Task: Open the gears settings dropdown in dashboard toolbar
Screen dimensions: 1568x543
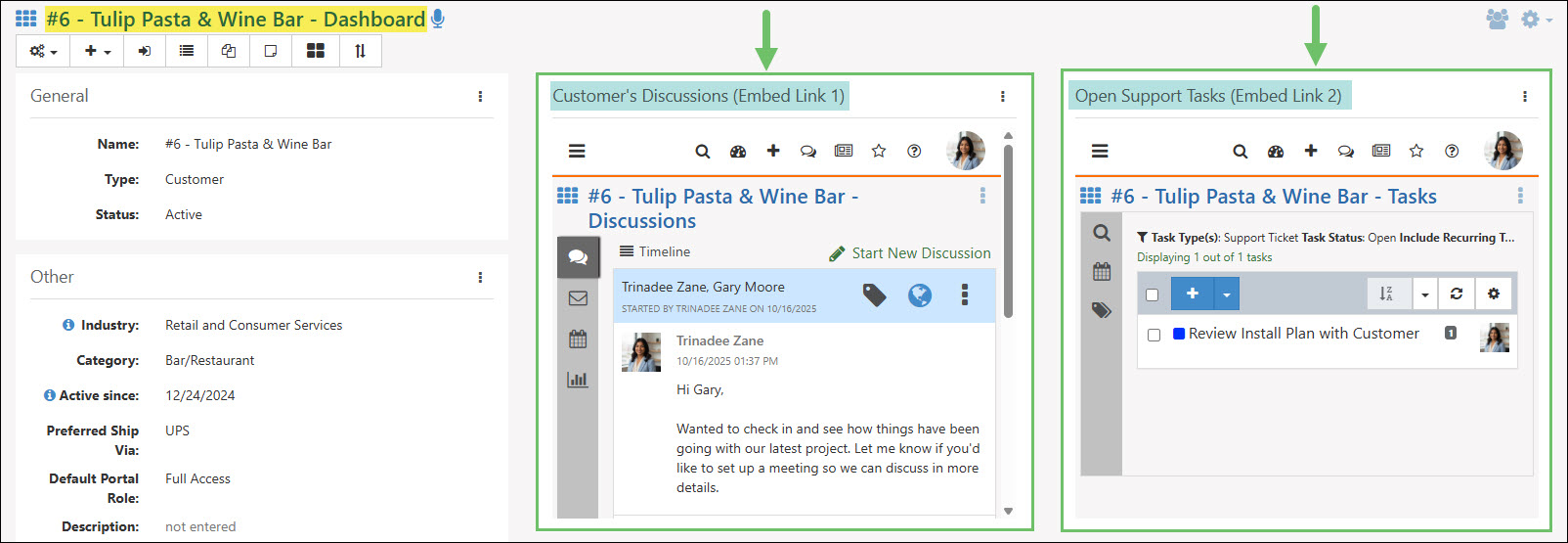Action: click(x=43, y=51)
